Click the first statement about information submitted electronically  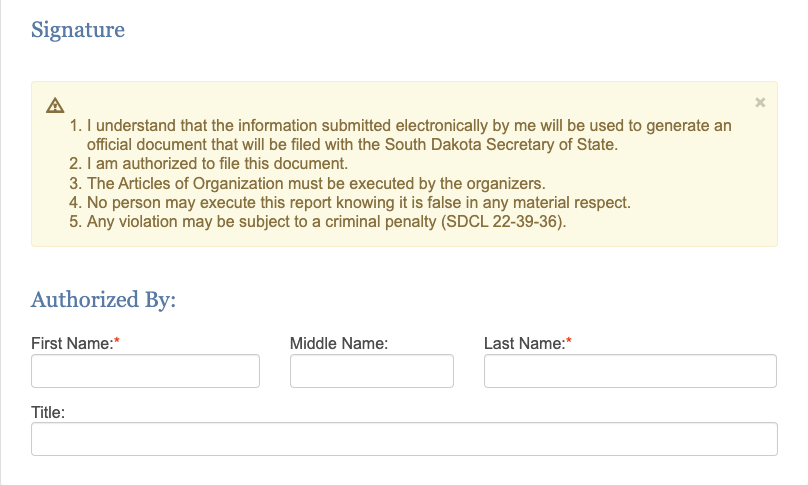coord(409,135)
